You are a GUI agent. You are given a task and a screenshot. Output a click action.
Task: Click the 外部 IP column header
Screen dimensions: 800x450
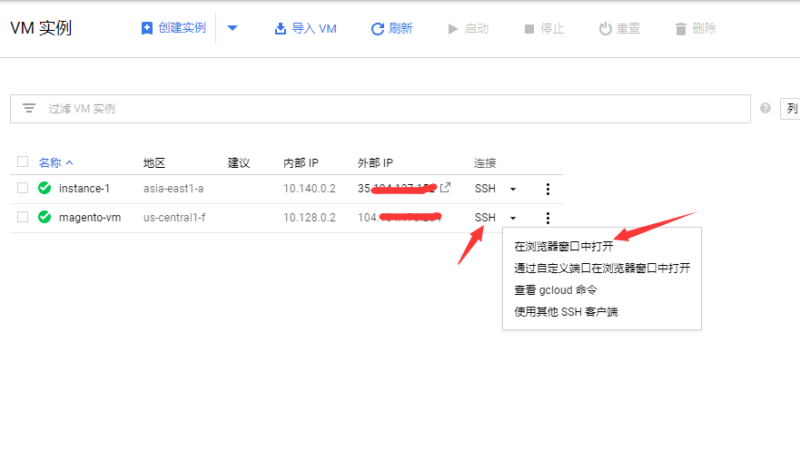point(375,163)
